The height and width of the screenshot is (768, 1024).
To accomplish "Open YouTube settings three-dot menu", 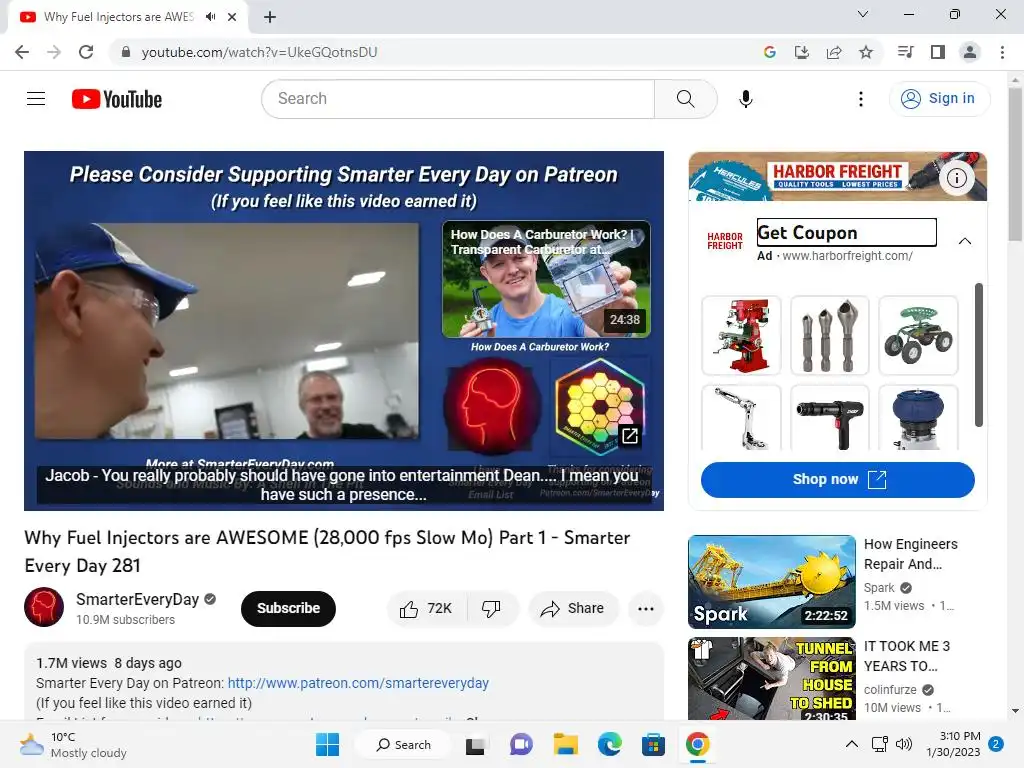I will [x=860, y=99].
